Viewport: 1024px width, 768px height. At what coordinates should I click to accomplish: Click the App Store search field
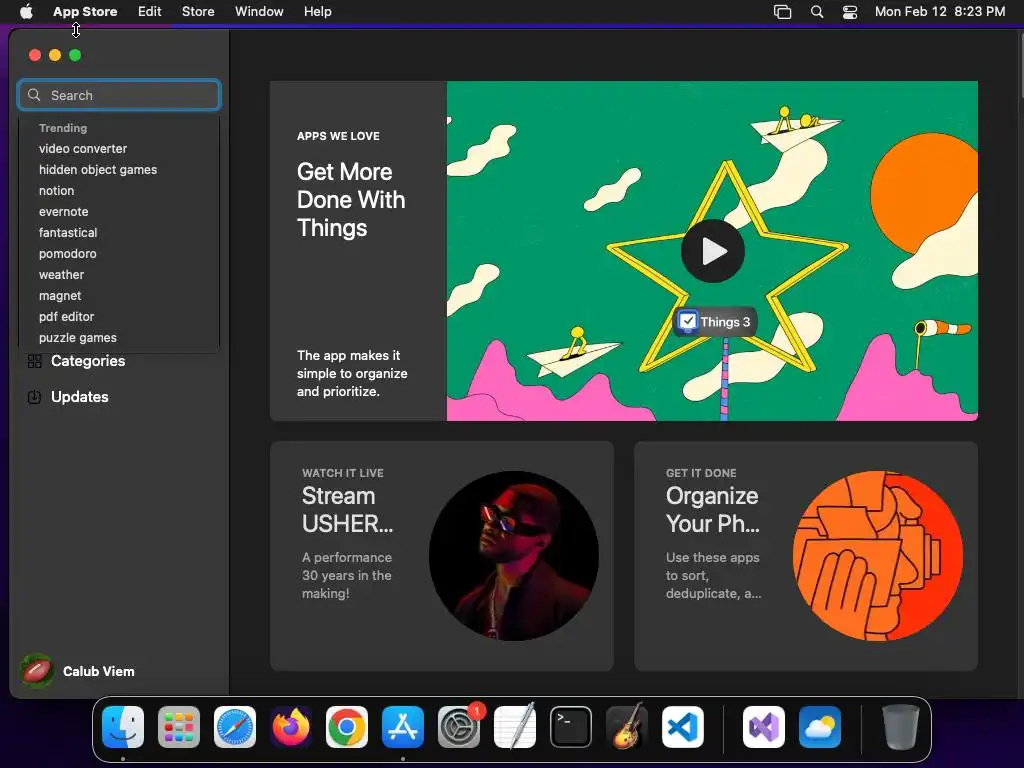click(x=119, y=95)
